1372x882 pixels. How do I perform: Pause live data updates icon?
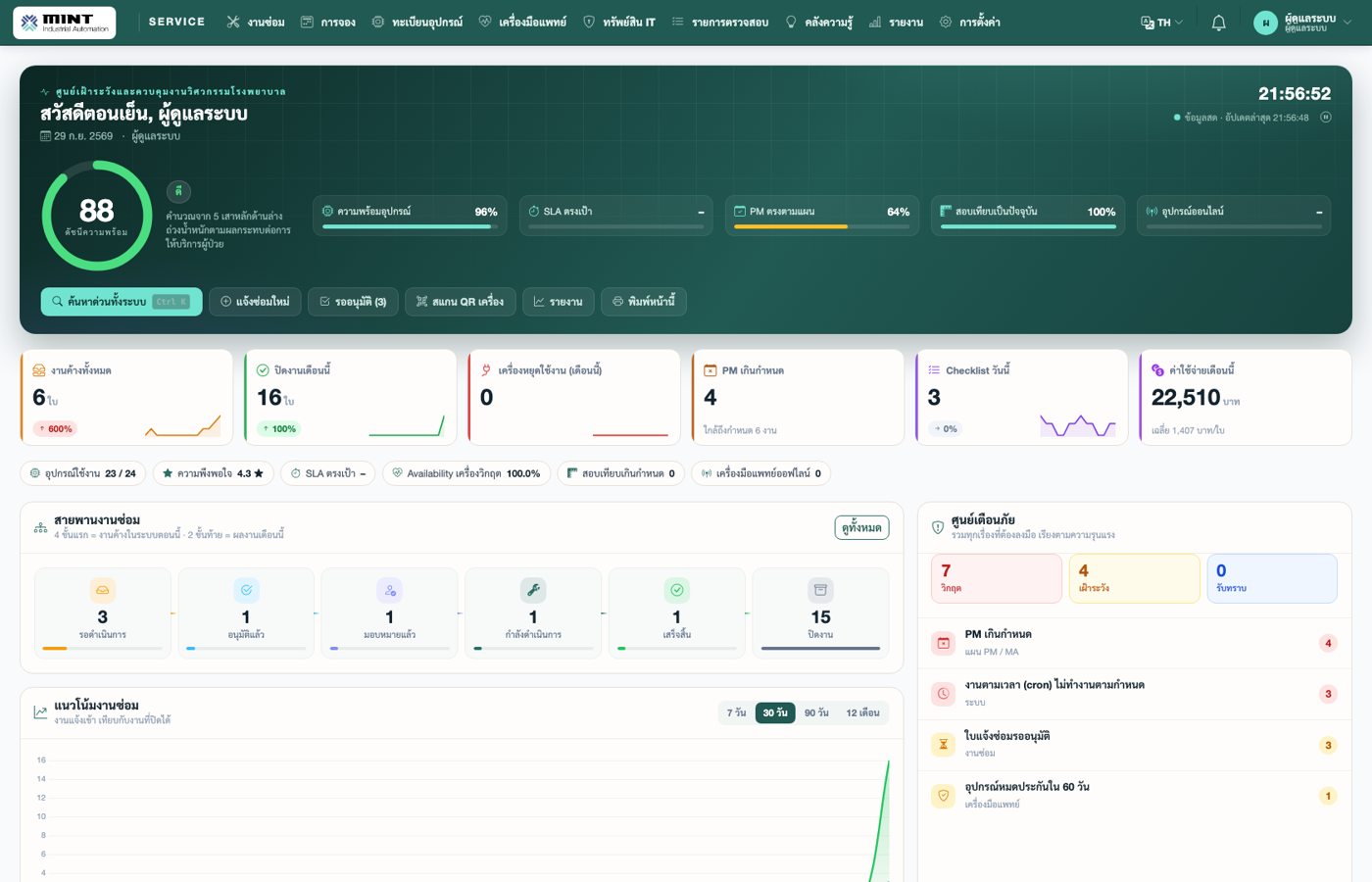click(x=1326, y=118)
